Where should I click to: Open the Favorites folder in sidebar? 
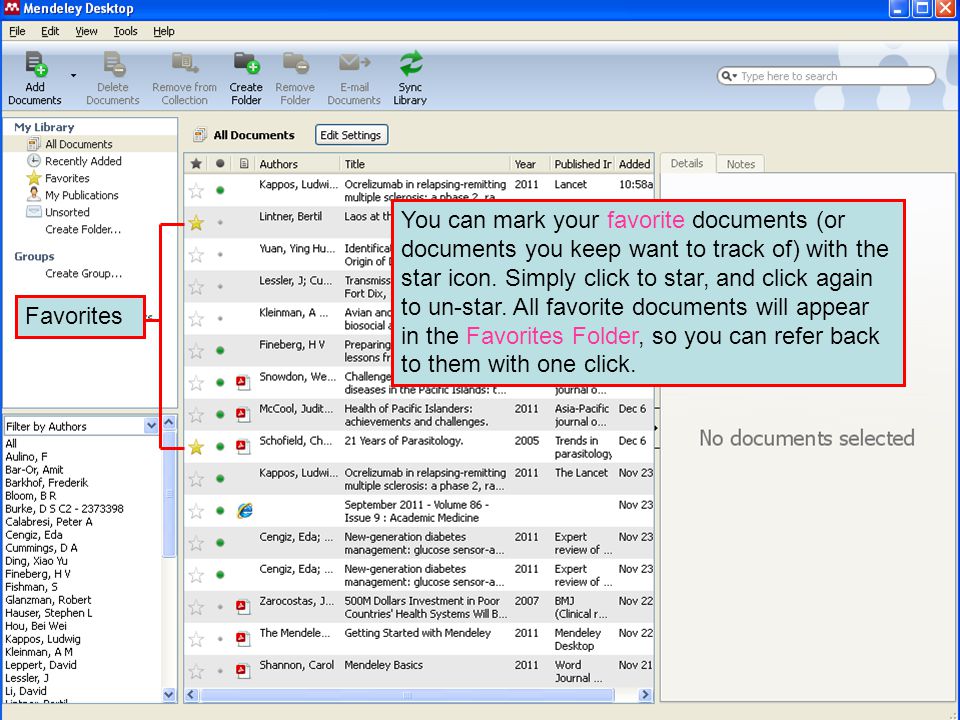pos(67,178)
